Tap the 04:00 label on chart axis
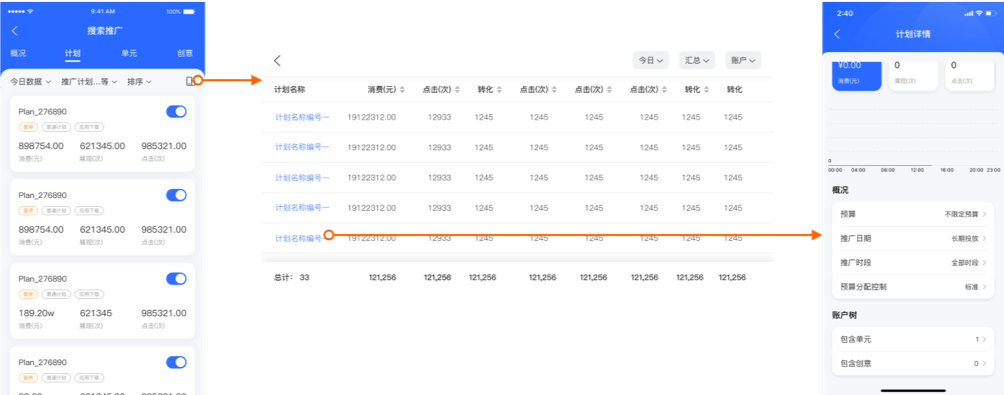The height and width of the screenshot is (395, 1004). click(857, 170)
